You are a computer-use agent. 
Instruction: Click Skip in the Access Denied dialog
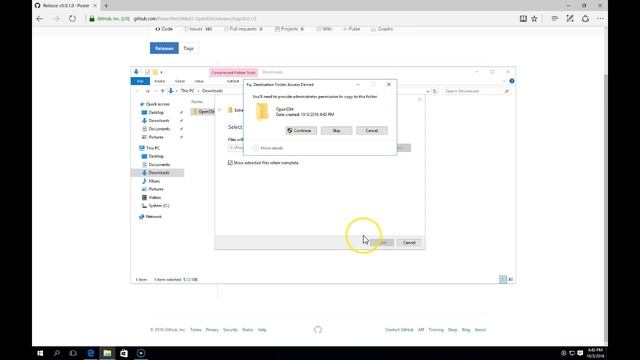336,131
